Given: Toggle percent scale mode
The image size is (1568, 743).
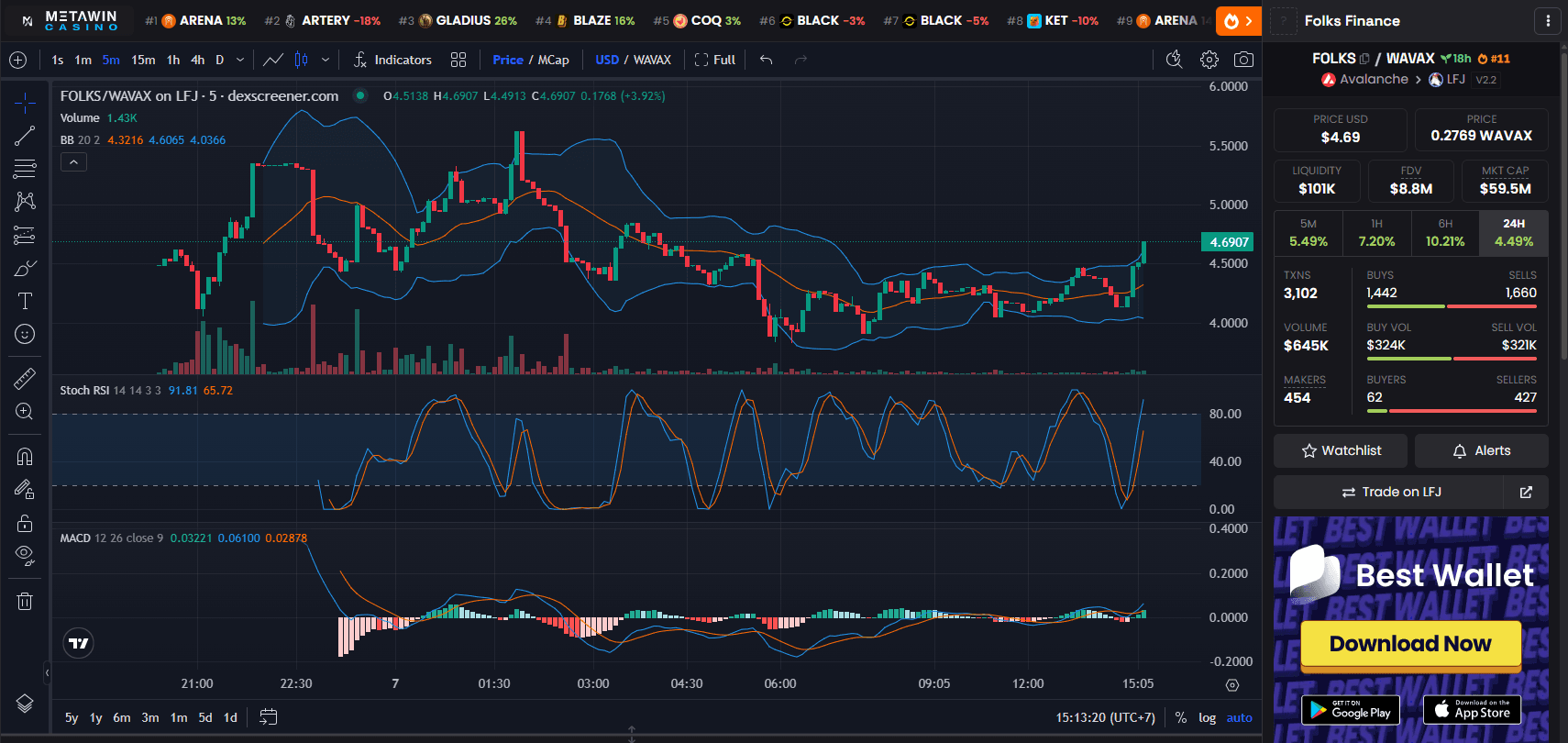Looking at the screenshot, I should 1181,717.
